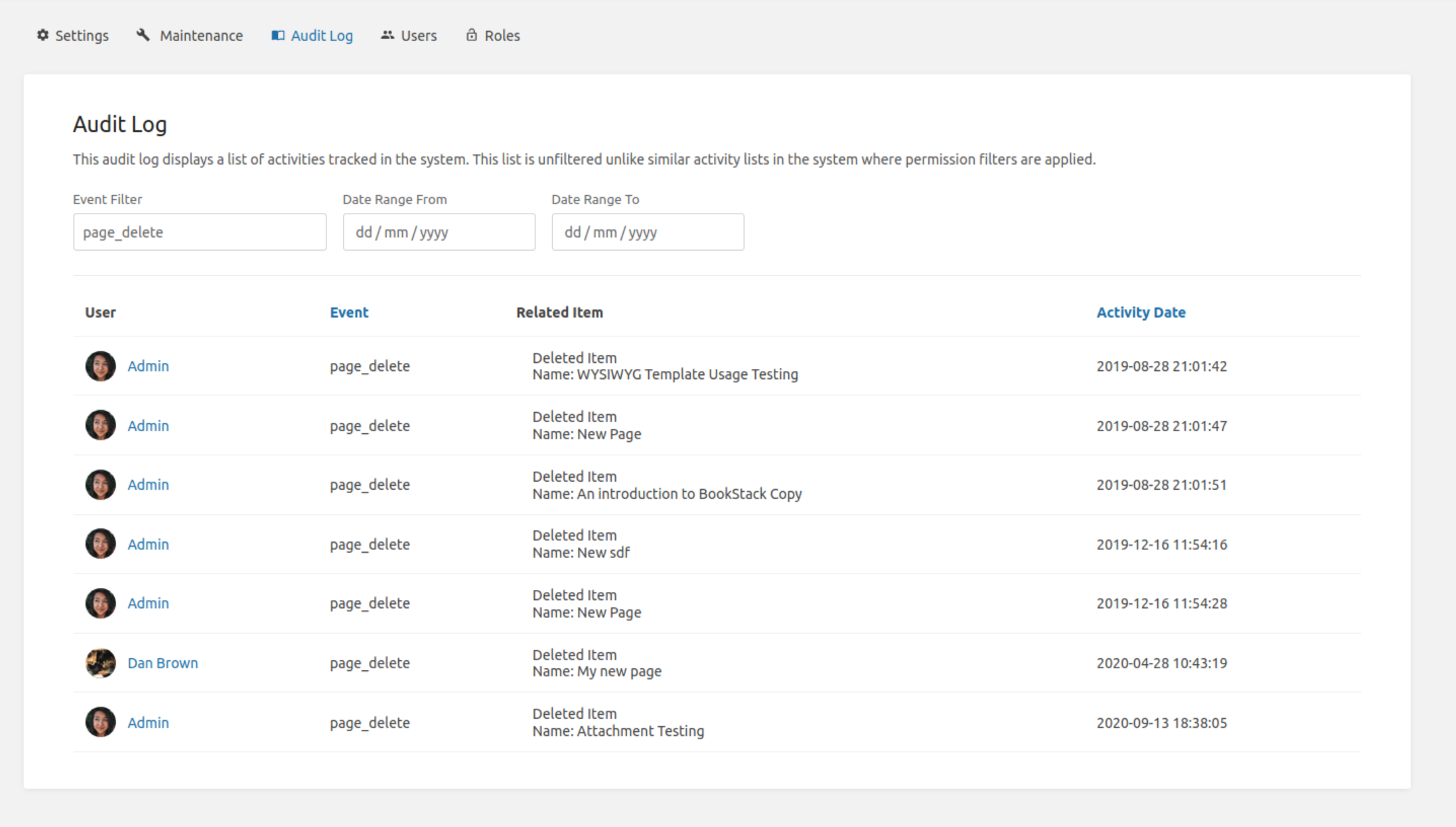Click the Date Range To field
Image resolution: width=1456 pixels, height=827 pixels.
pos(647,232)
